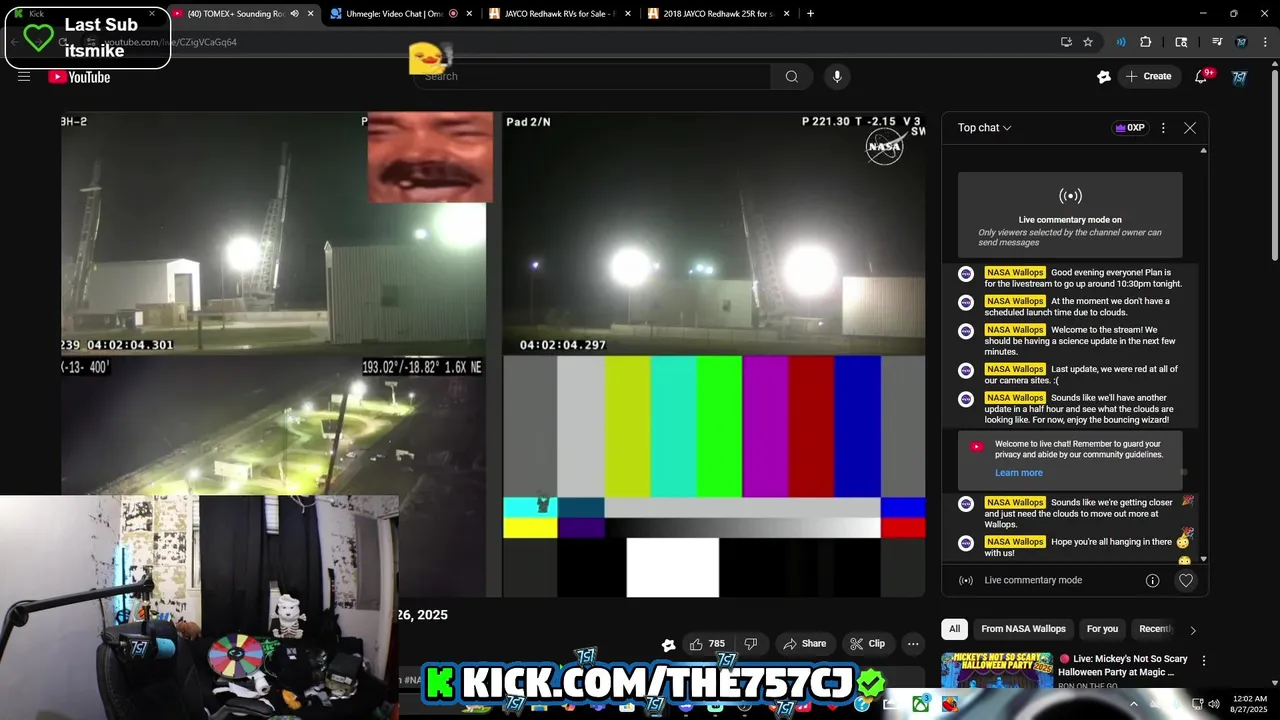
Task: Open options for Mickey's Halloween video
Action: click(1204, 661)
